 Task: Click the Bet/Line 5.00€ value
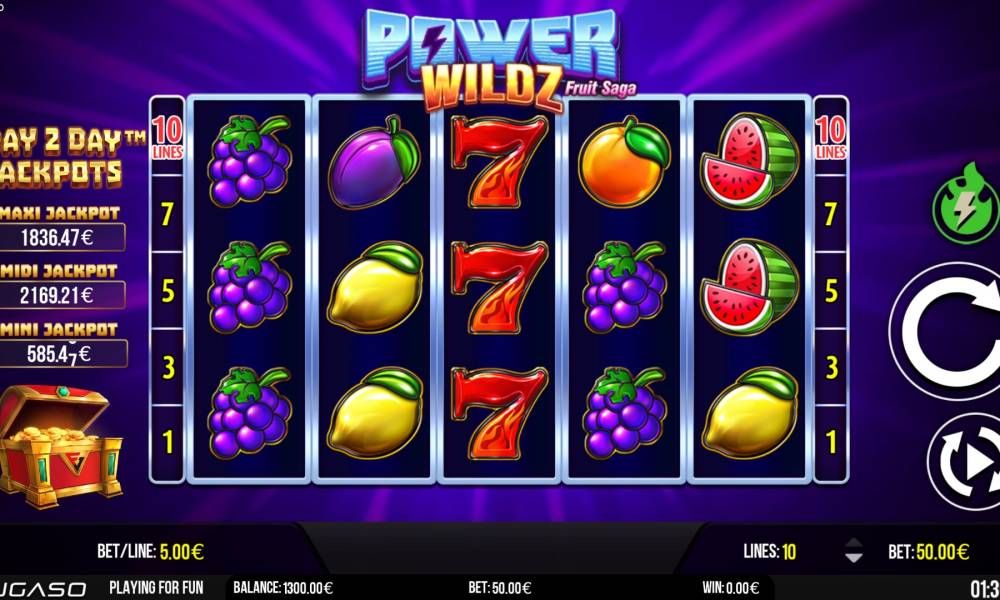coord(182,552)
